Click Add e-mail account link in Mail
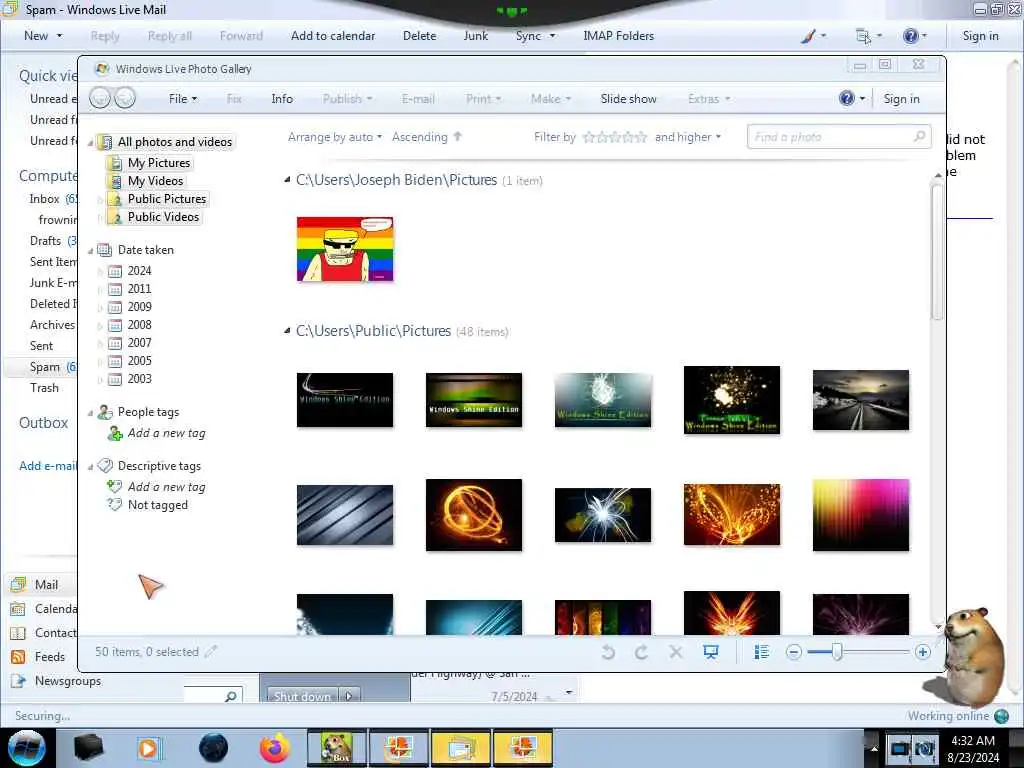Image resolution: width=1024 pixels, height=768 pixels. [48, 466]
